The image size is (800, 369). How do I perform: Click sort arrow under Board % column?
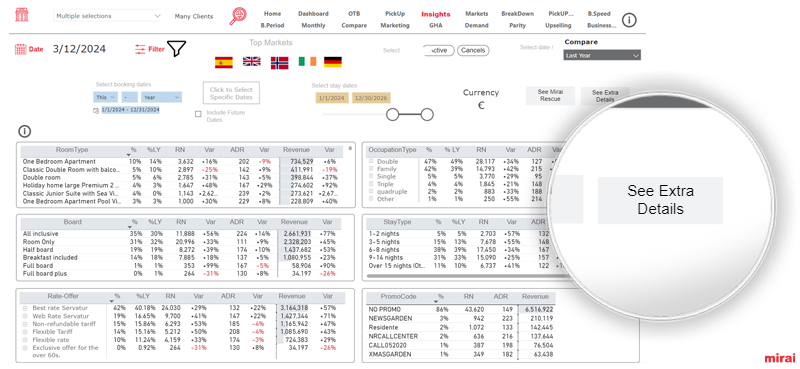(129, 227)
